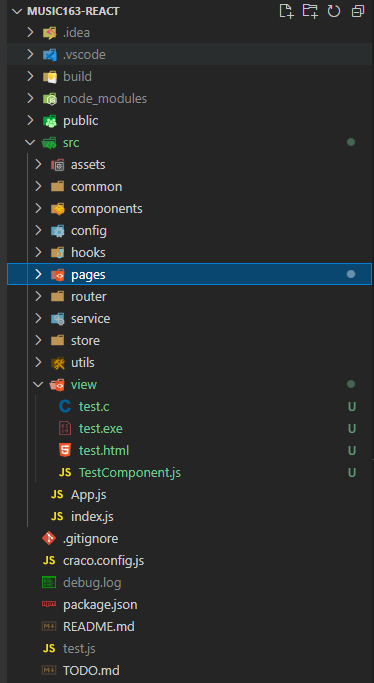
Task: Open TestComponent.js in the view folder
Action: click(130, 472)
